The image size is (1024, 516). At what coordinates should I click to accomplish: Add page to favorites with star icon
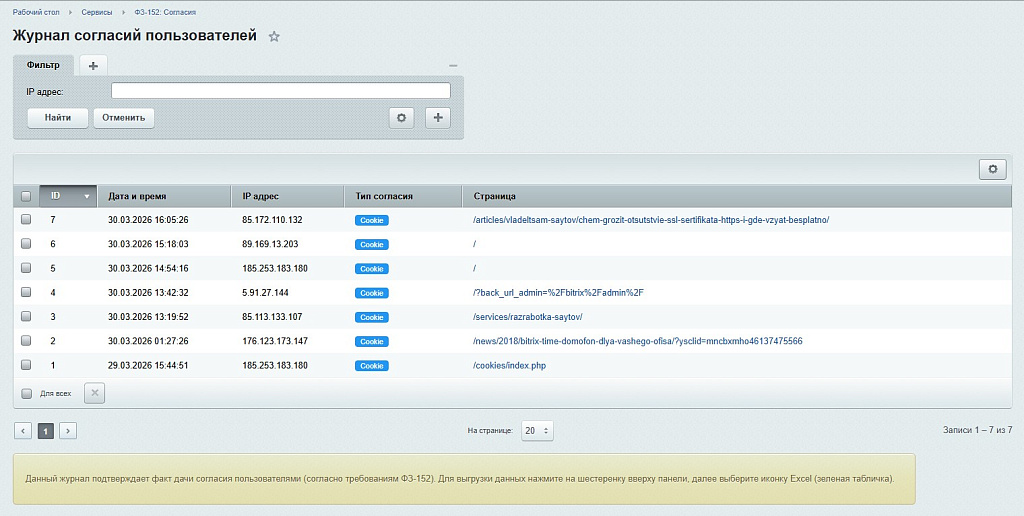[274, 37]
